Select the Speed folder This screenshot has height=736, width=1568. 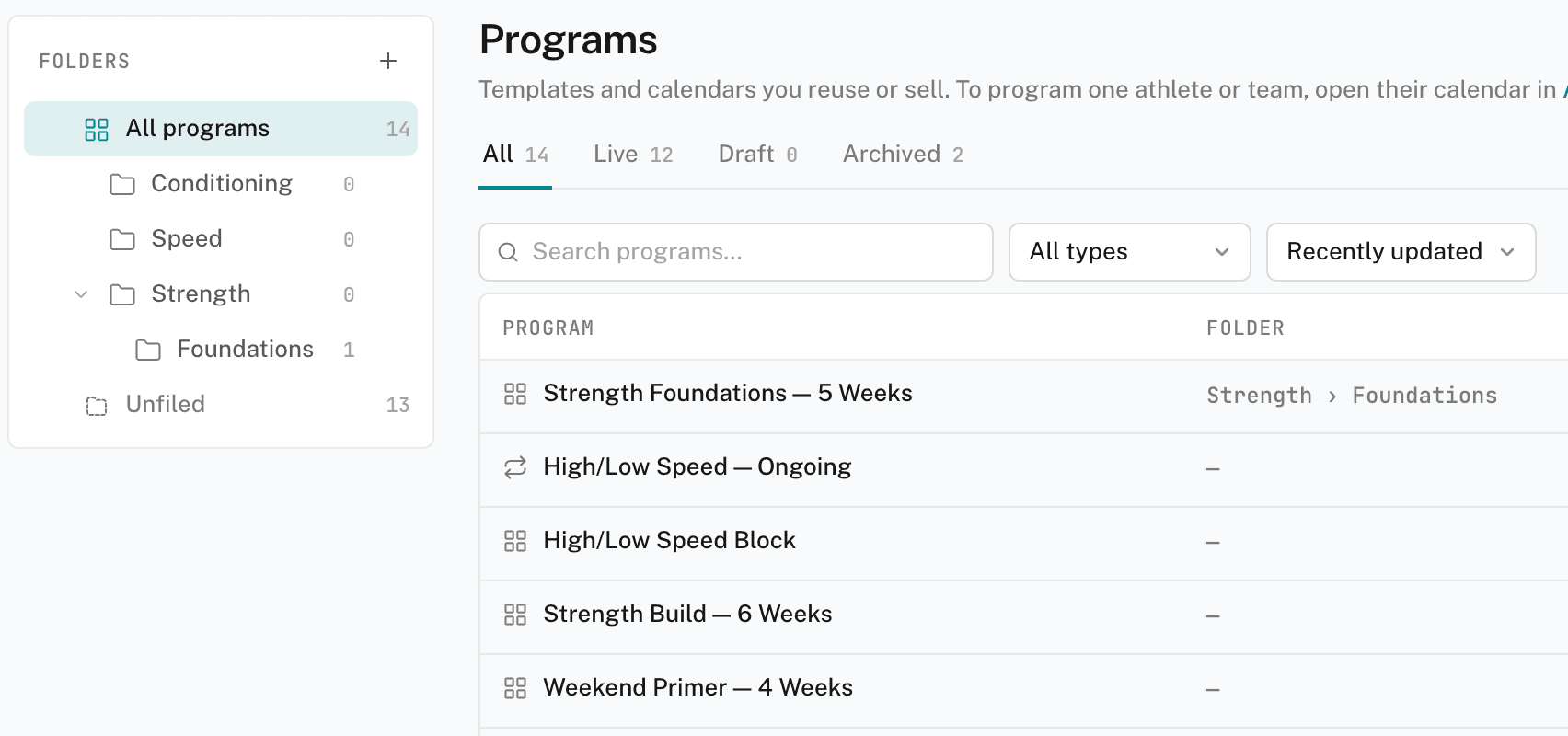pyautogui.click(x=221, y=239)
